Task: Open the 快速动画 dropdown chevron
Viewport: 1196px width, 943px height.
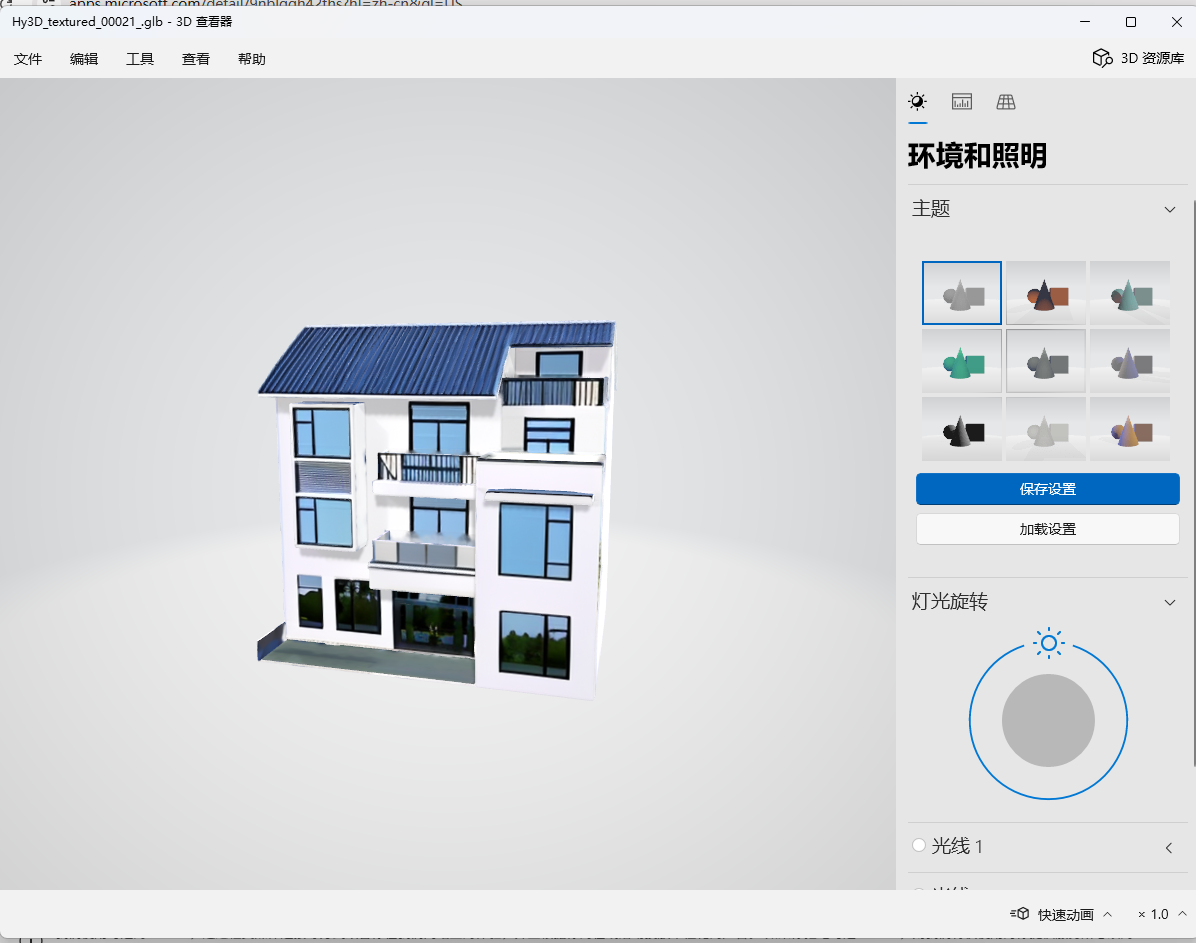Action: pyautogui.click(x=1108, y=913)
